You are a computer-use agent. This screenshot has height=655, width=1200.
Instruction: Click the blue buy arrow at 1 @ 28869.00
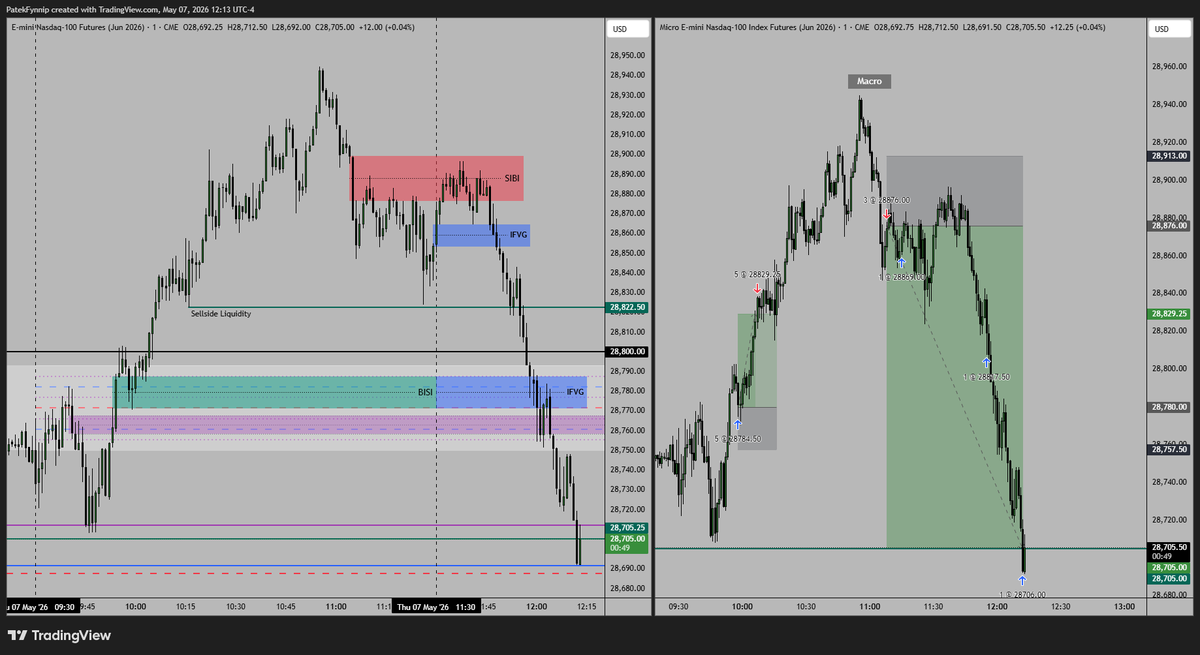point(901,263)
